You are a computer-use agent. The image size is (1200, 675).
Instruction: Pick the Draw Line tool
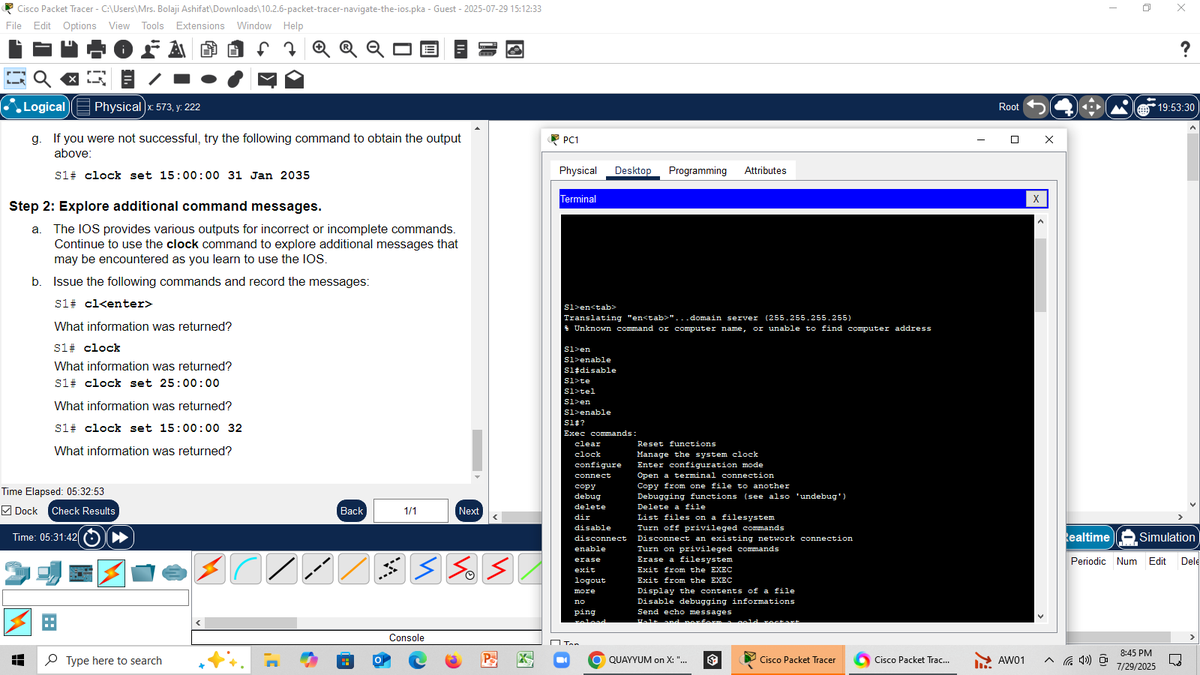[155, 78]
